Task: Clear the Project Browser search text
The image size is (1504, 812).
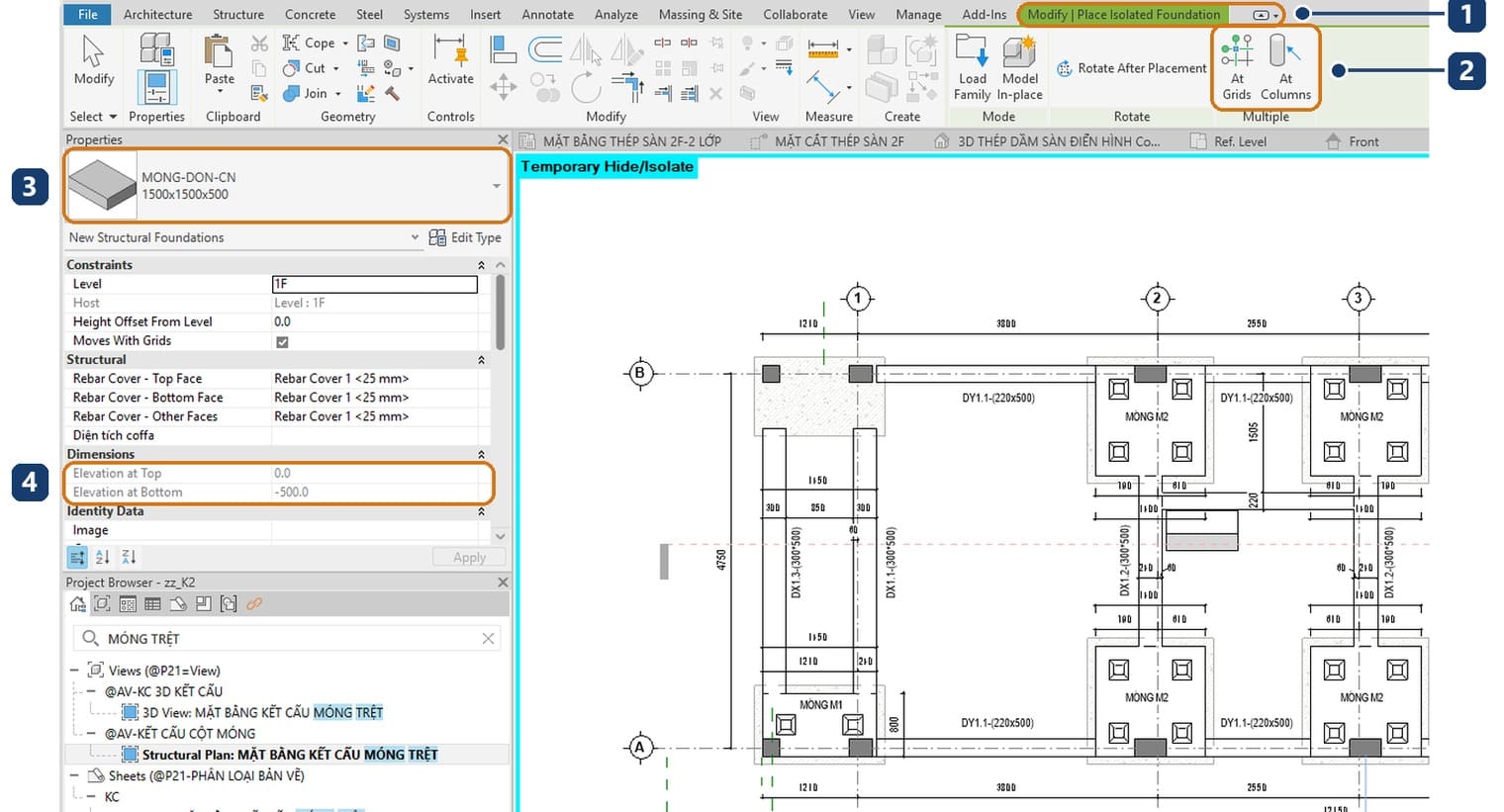Action: [x=488, y=639]
